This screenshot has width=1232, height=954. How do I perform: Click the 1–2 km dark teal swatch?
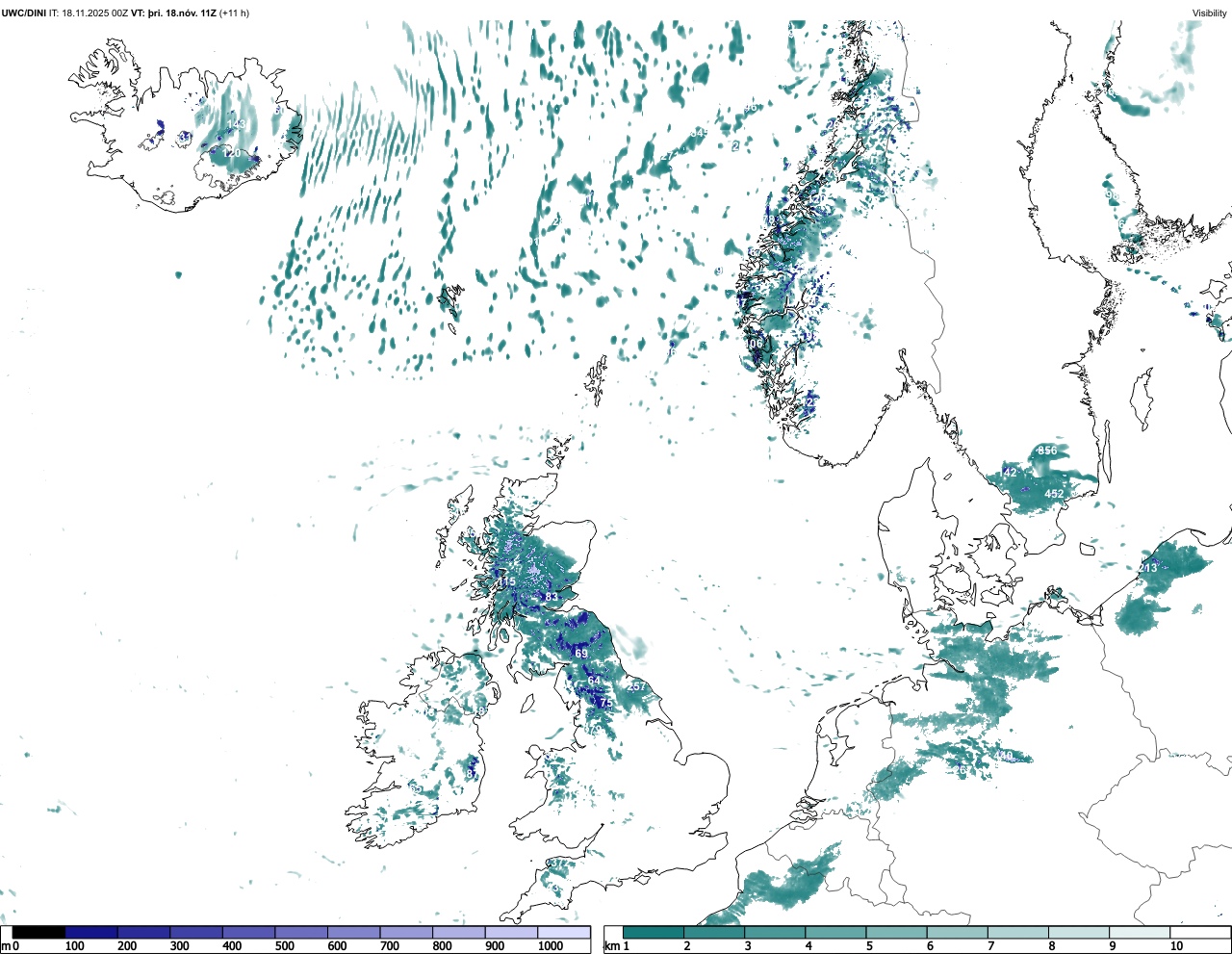[x=654, y=932]
